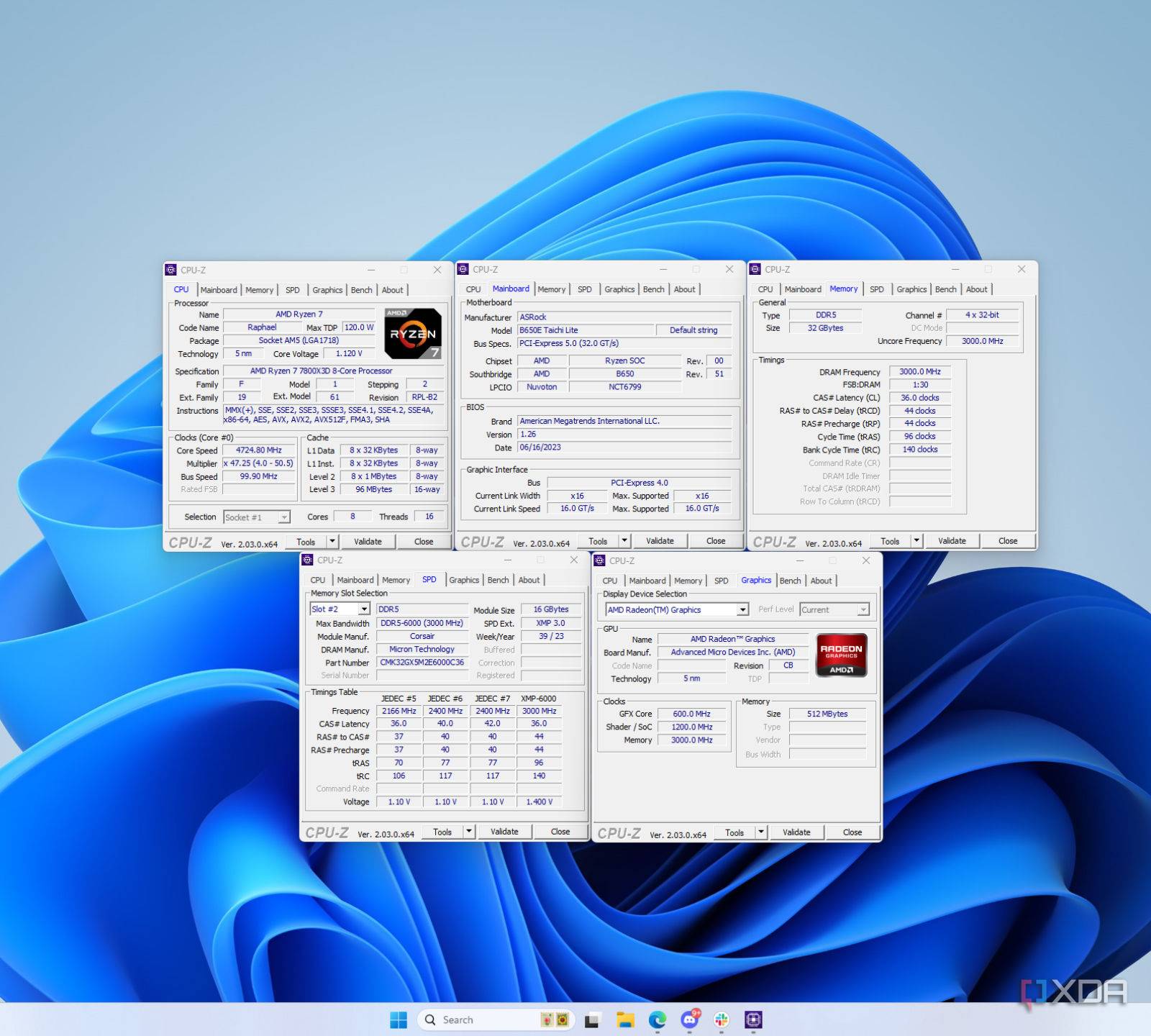The height and width of the screenshot is (1036, 1151).
Task: Click the Task View taskbar icon
Action: coord(592,1019)
